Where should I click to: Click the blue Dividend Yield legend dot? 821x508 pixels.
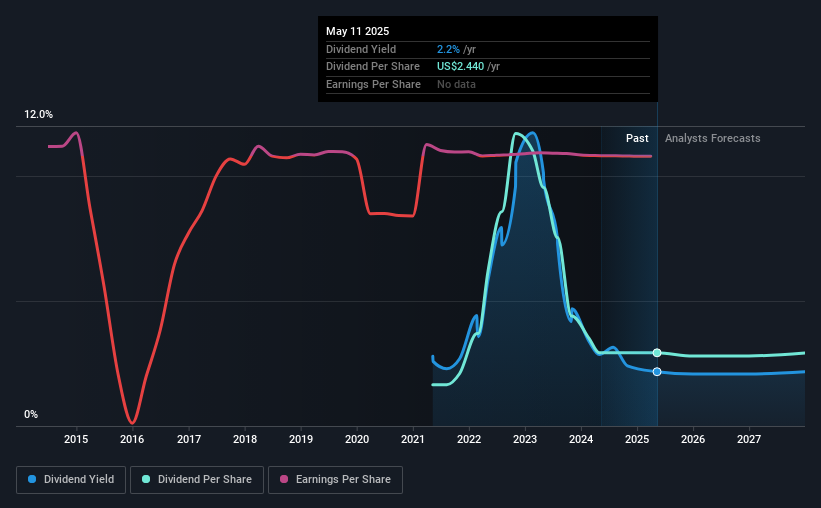tap(32, 479)
